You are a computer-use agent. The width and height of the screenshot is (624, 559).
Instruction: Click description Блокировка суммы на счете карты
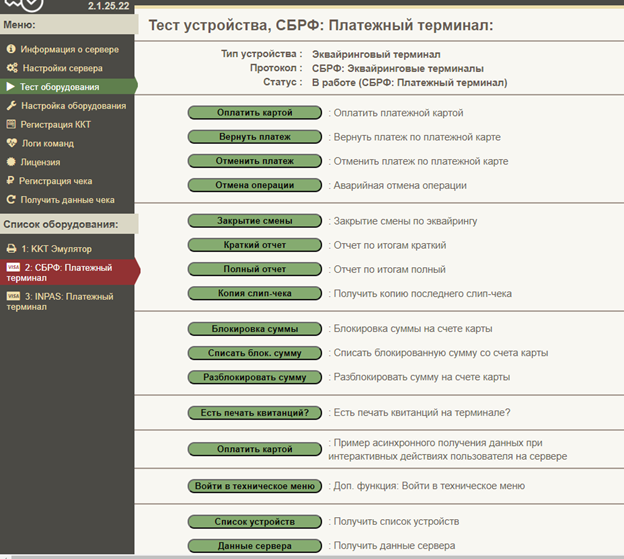(413, 329)
